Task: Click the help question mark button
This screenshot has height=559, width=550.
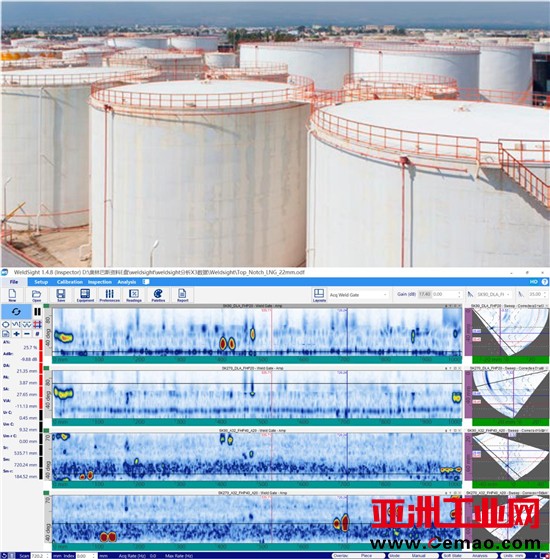Action: [545, 282]
